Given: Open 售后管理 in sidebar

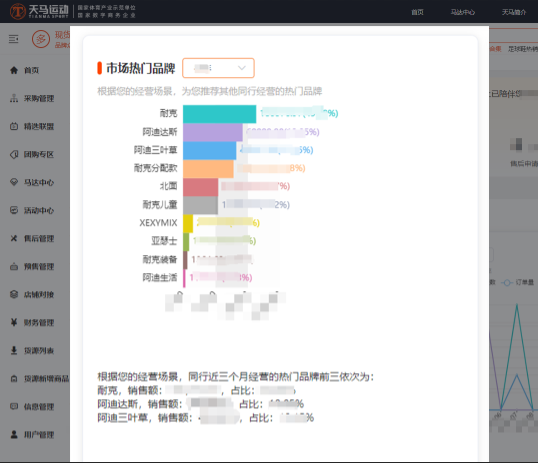Looking at the screenshot, I should pyautogui.click(x=32, y=238).
